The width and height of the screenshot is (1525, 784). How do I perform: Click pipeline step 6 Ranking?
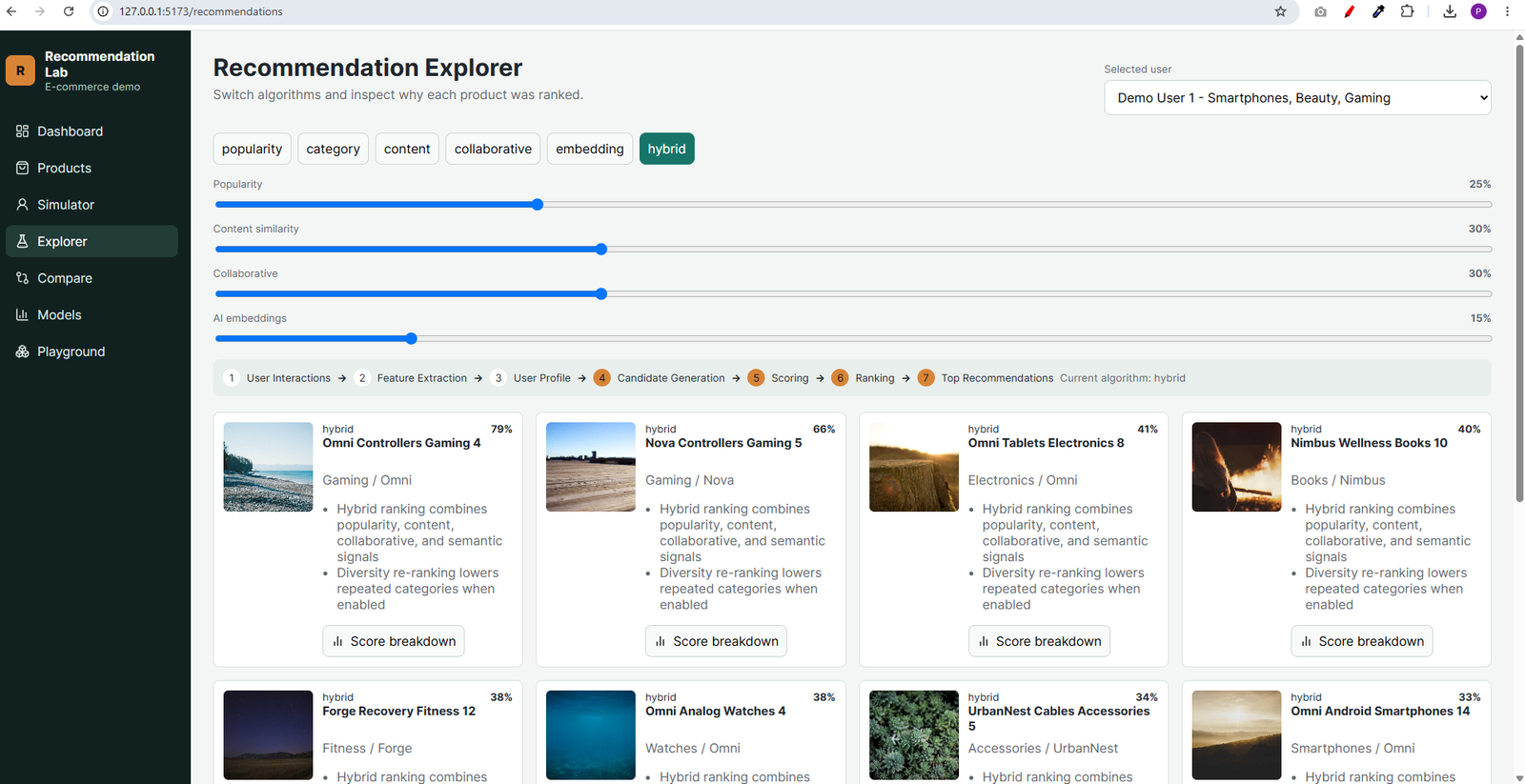[864, 378]
